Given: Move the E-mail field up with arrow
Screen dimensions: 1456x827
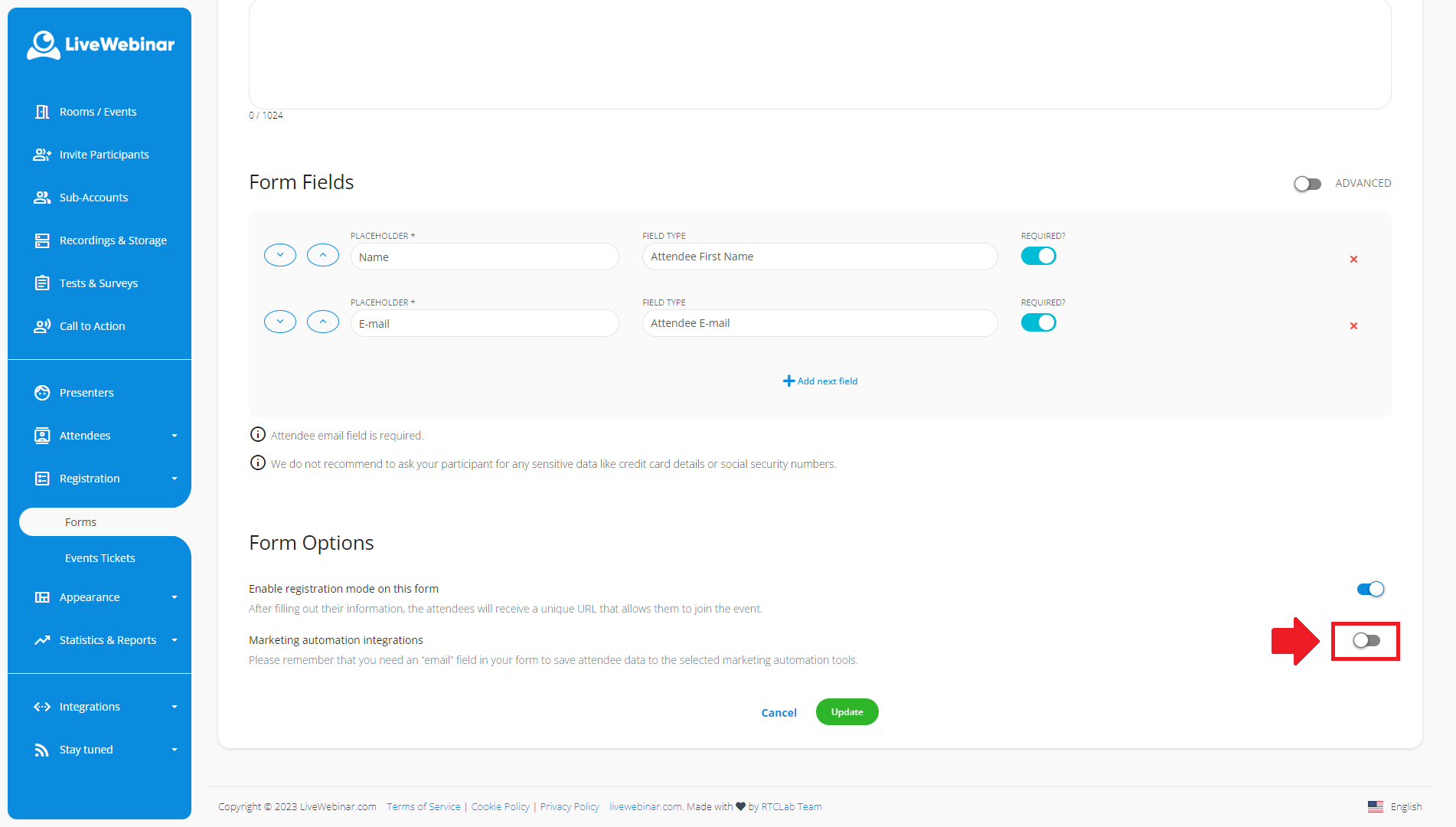Looking at the screenshot, I should coord(323,322).
